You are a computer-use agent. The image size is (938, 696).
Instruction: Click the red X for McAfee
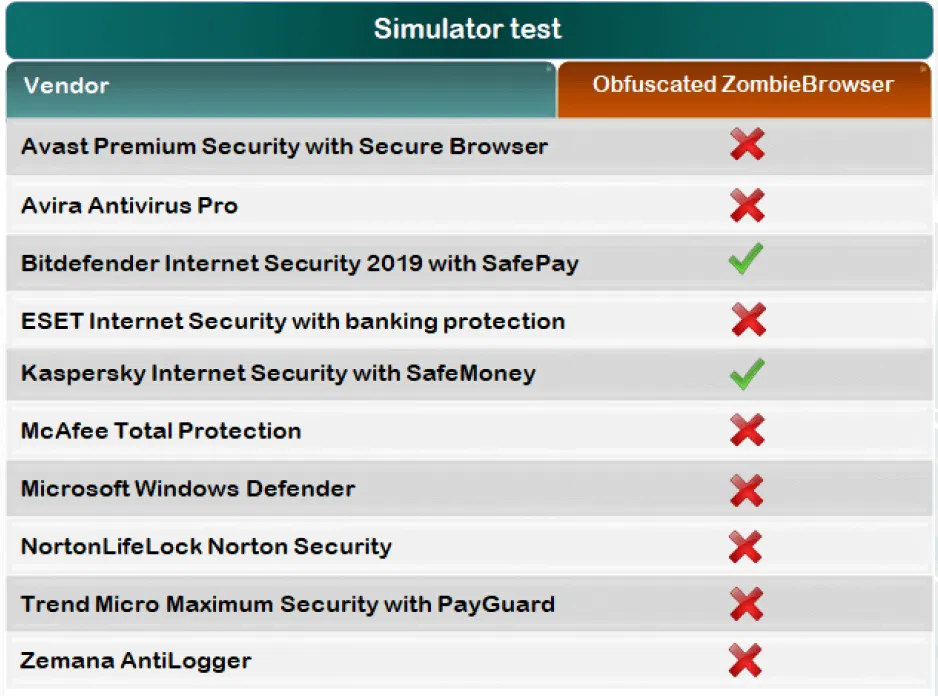747,431
